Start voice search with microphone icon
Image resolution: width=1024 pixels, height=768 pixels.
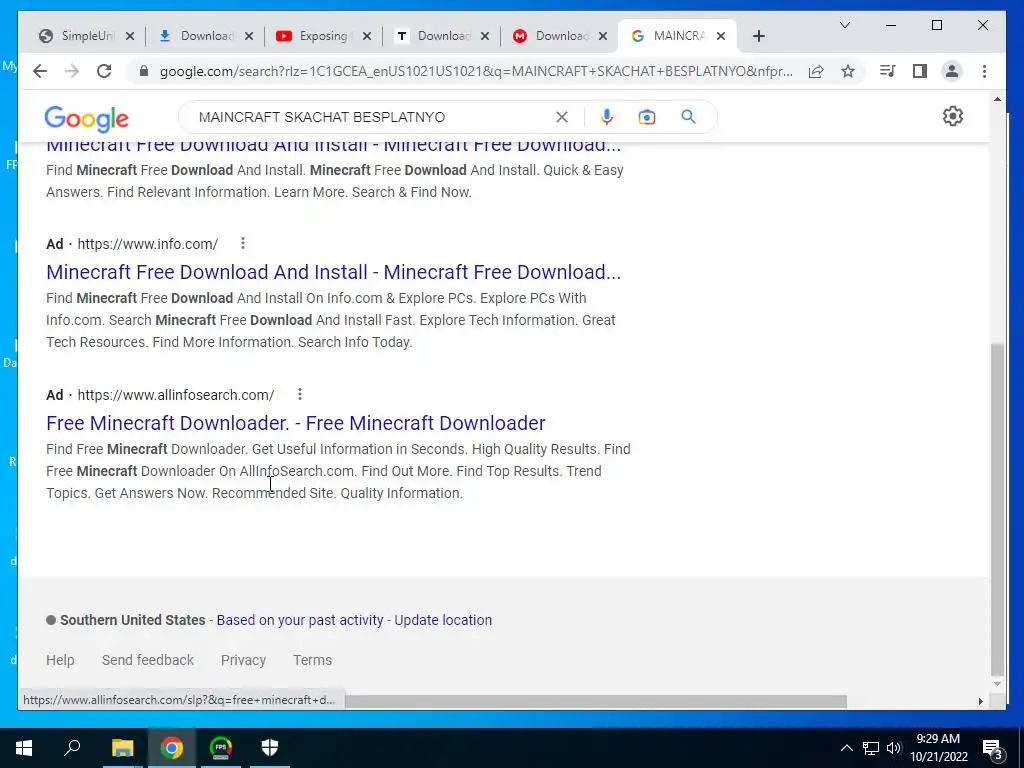click(x=607, y=117)
